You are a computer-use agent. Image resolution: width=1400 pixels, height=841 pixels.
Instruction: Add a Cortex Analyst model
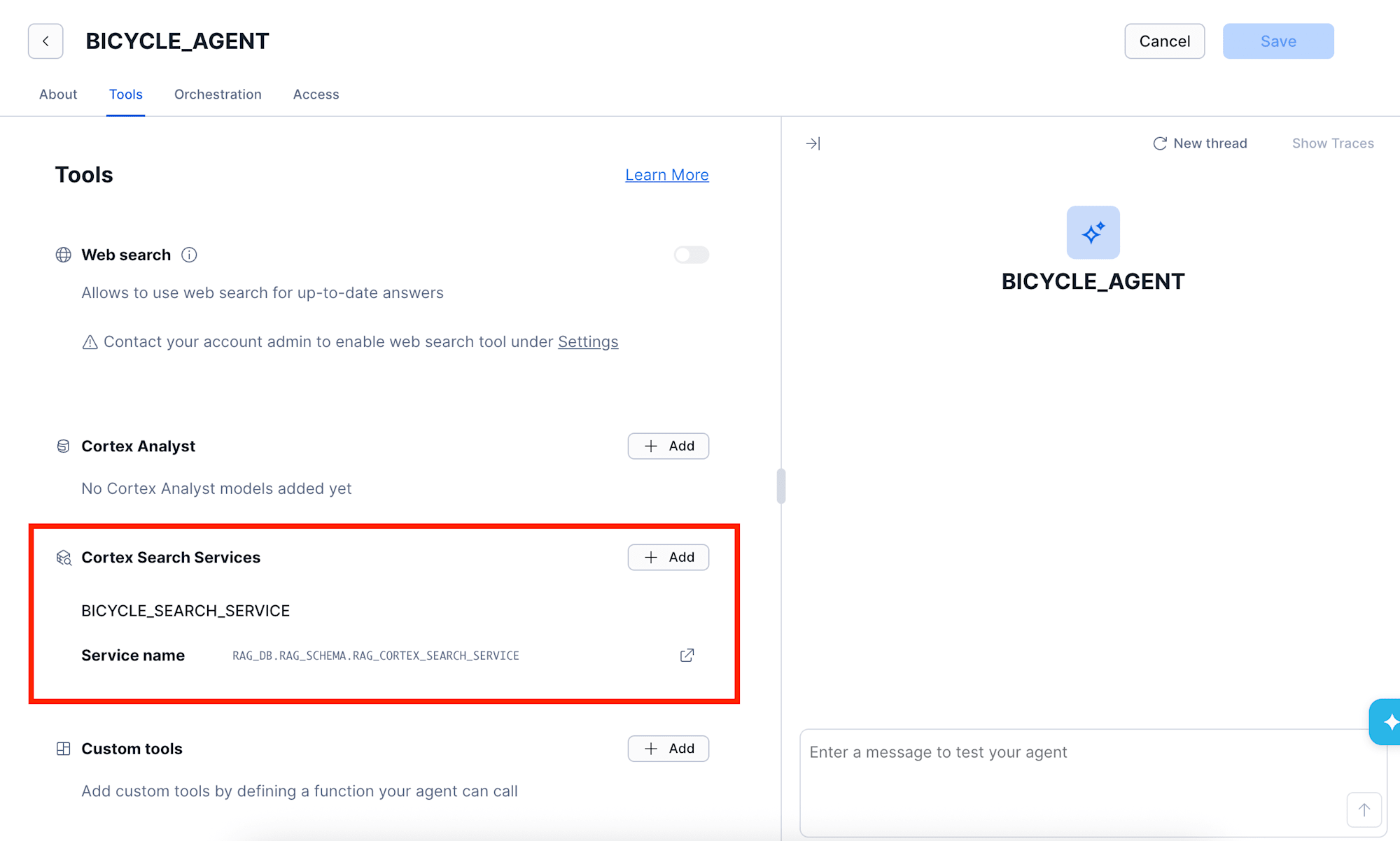(668, 446)
